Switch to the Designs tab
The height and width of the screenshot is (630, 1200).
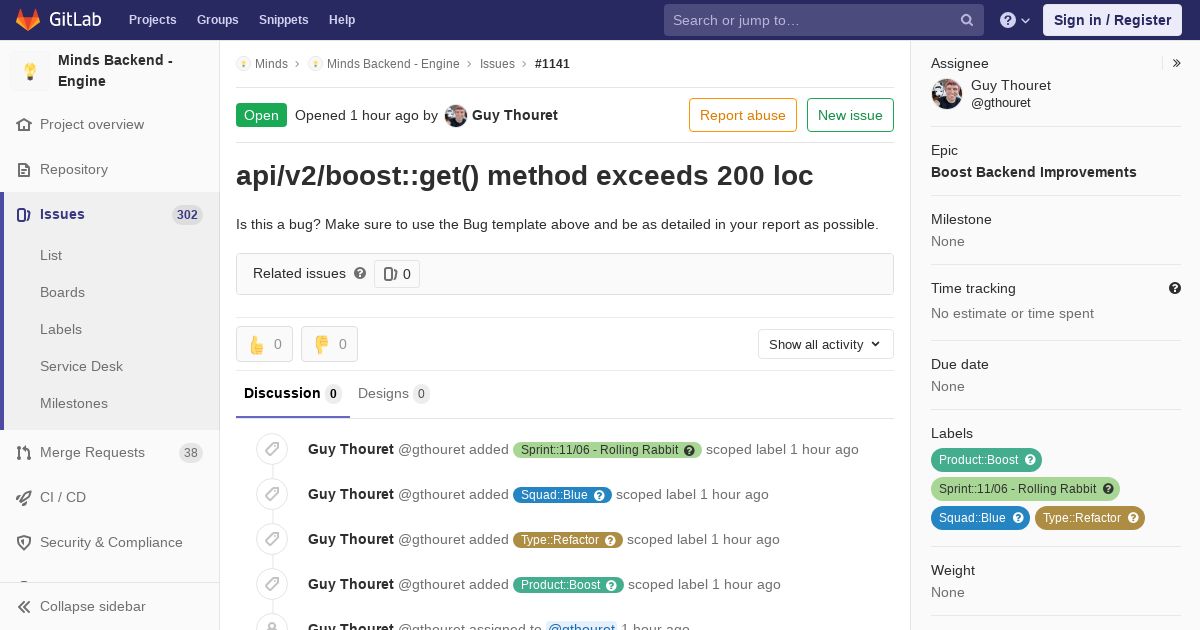pyautogui.click(x=394, y=394)
